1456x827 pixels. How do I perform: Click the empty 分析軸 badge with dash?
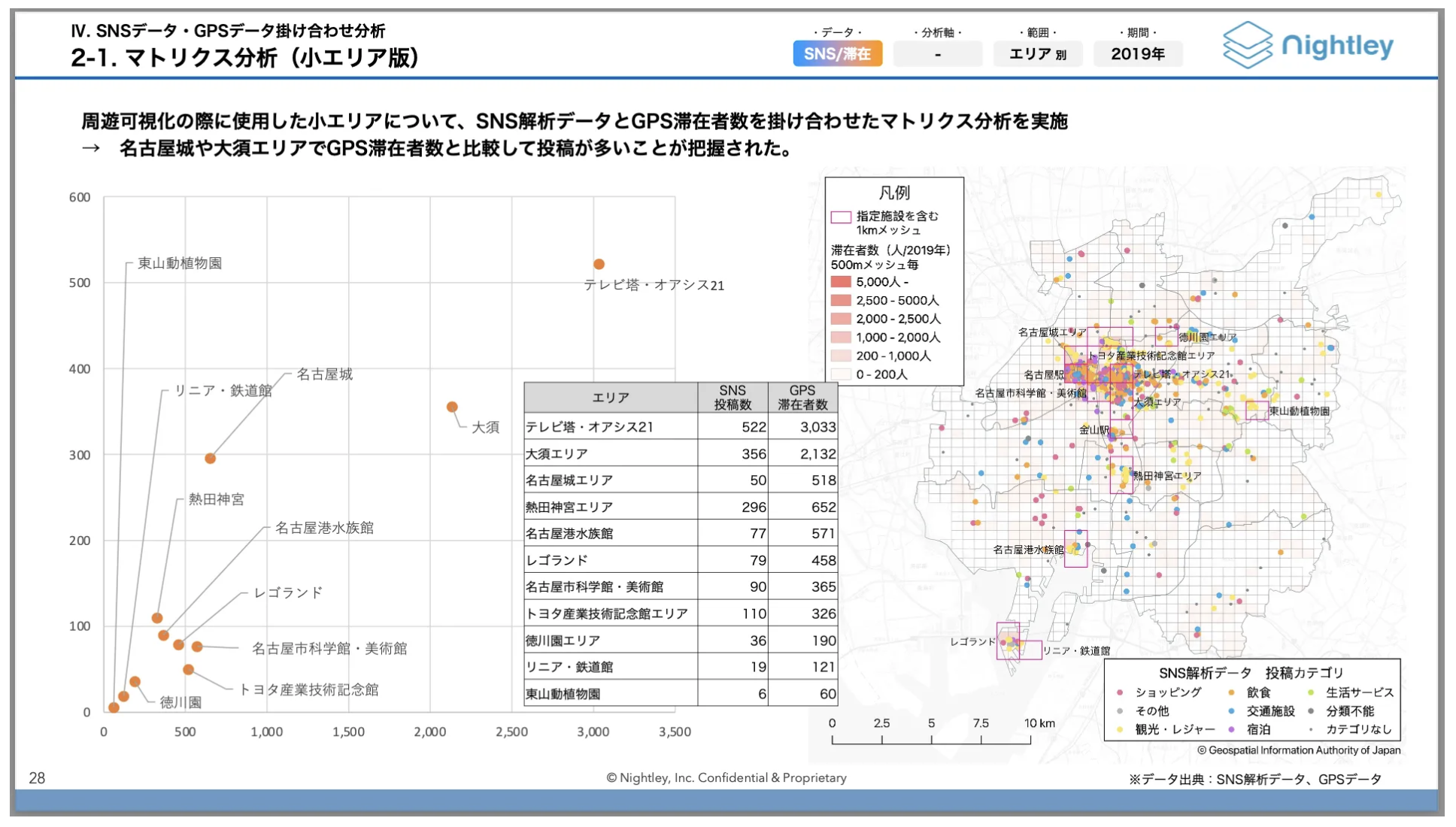tap(938, 54)
